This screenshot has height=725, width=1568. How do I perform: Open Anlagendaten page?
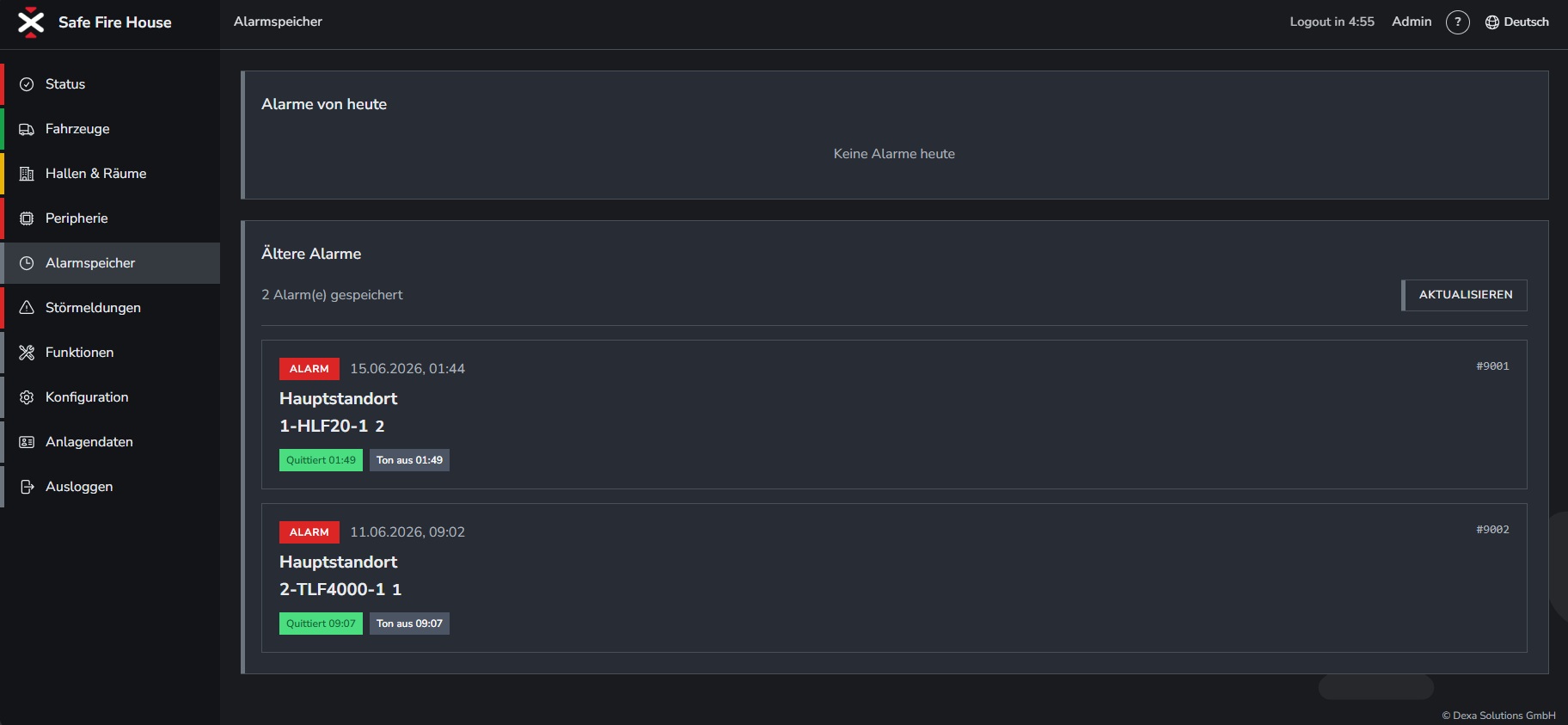(110, 442)
